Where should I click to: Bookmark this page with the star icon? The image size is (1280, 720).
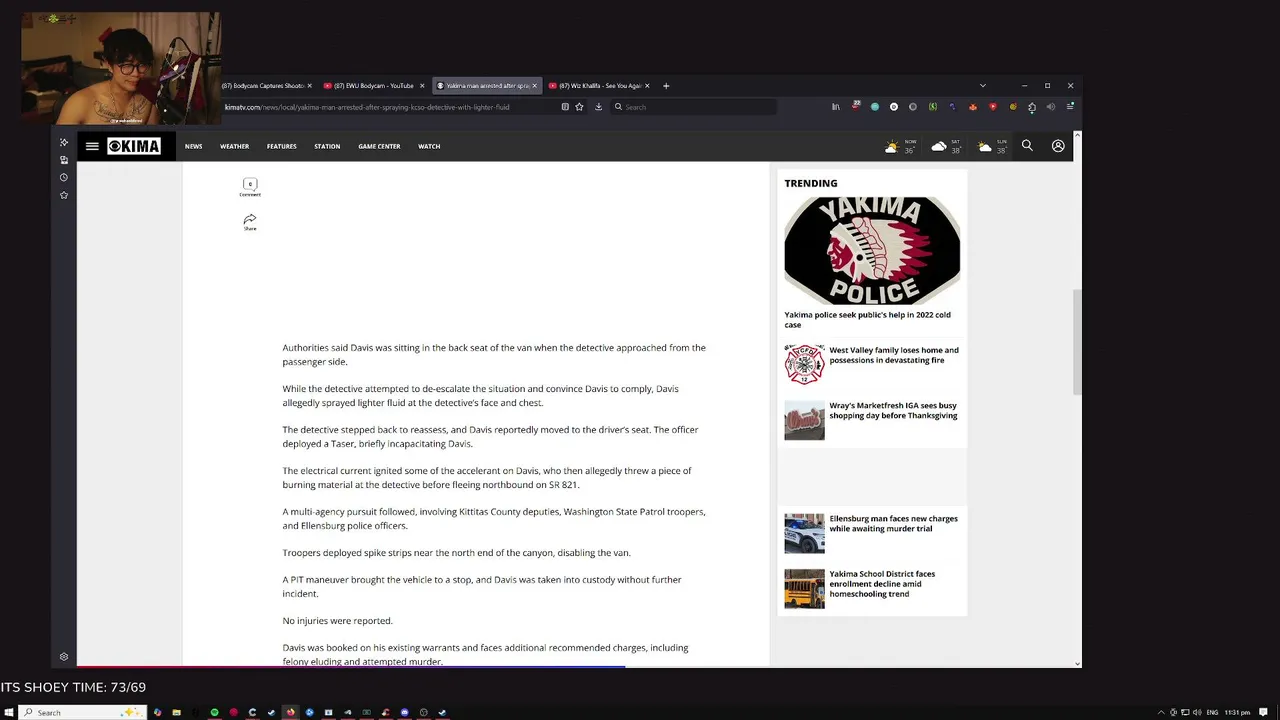[x=579, y=107]
